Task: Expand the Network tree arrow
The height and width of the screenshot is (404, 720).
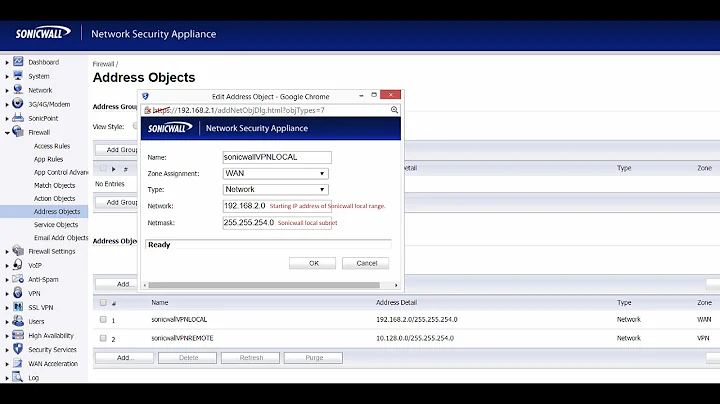Action: (x=7, y=90)
